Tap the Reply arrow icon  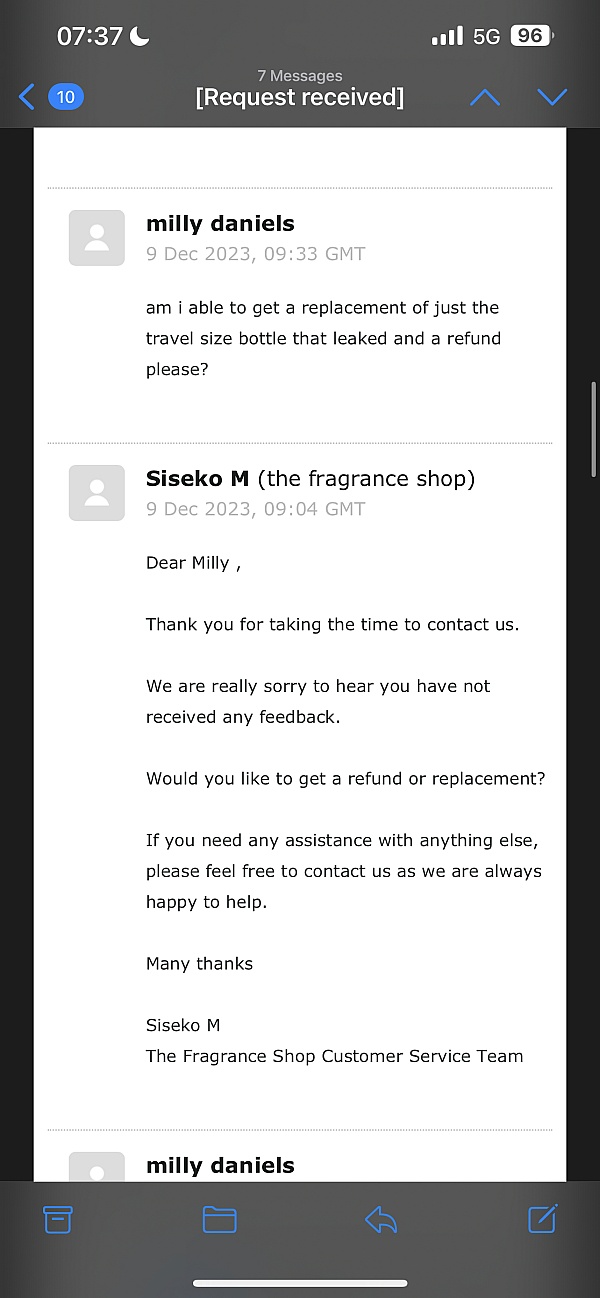(x=380, y=1219)
